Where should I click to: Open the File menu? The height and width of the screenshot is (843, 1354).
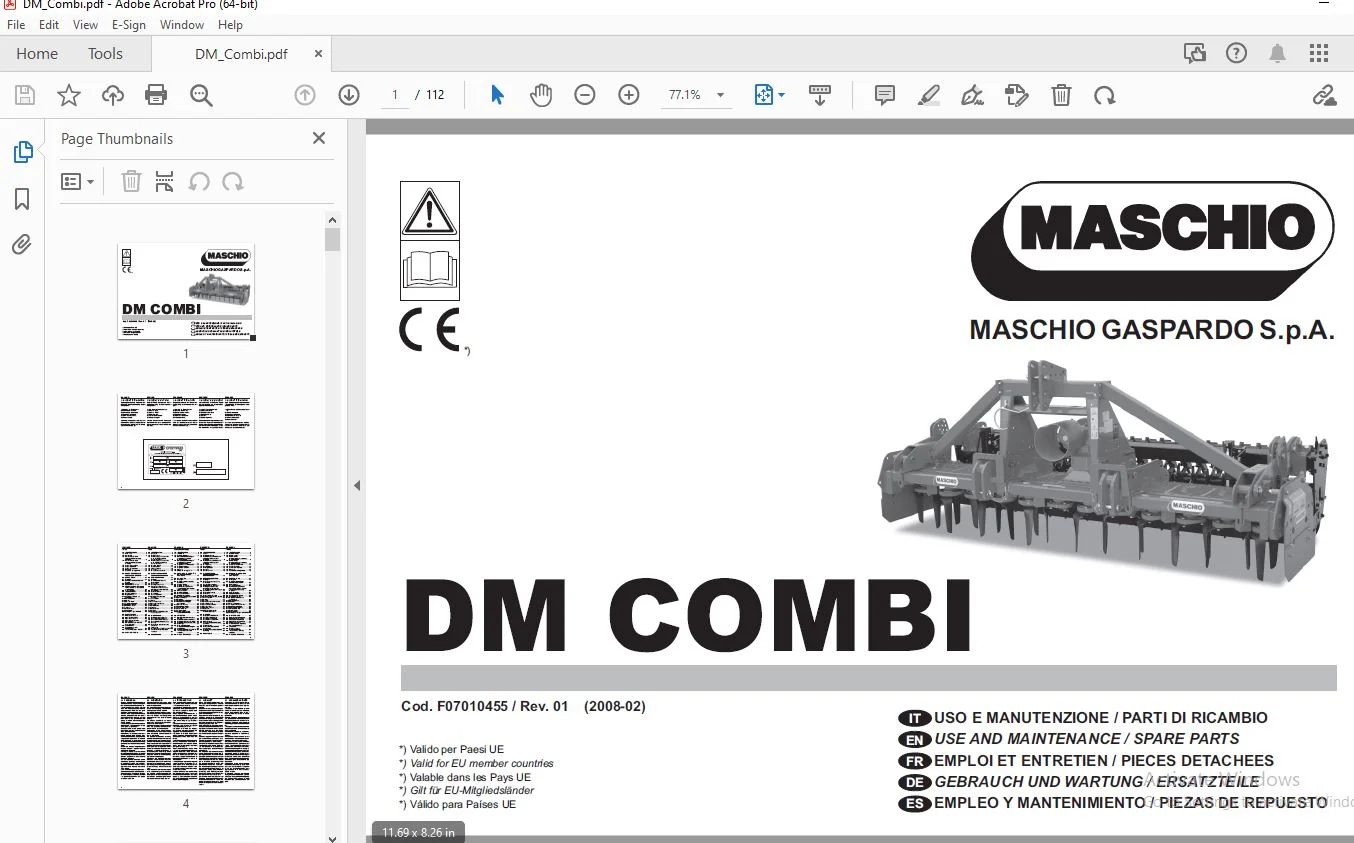[x=16, y=25]
